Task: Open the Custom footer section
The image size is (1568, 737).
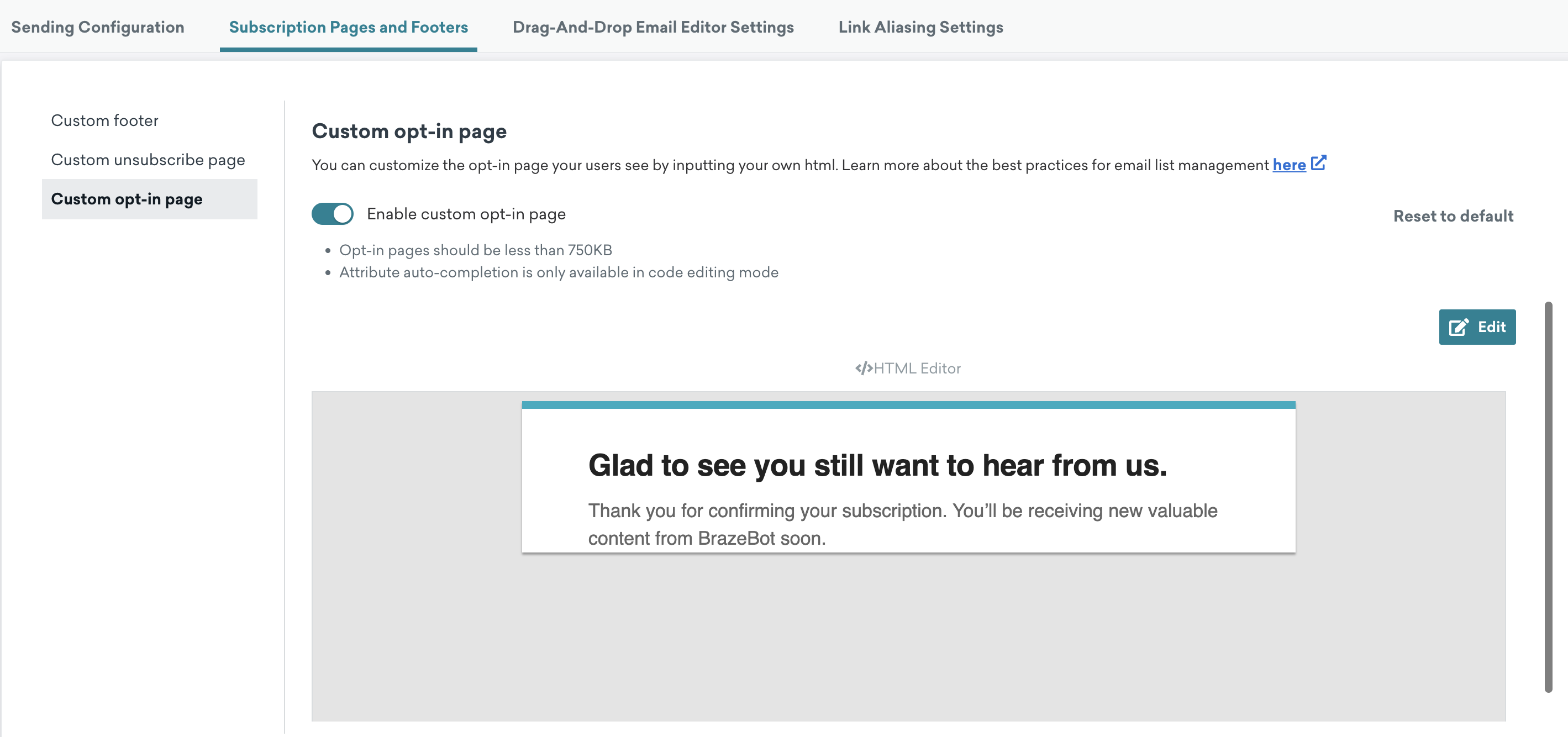Action: click(104, 120)
